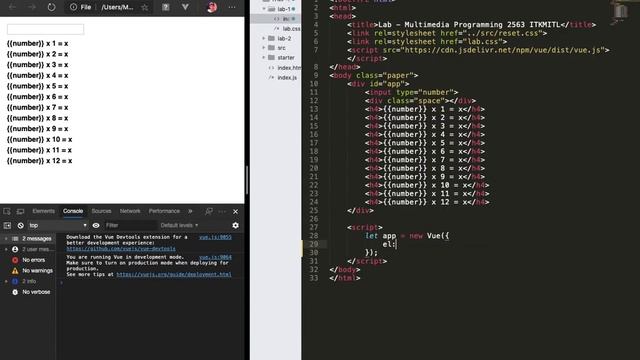
Task: Open index.js in the sidebar
Action: pyautogui.click(x=287, y=77)
